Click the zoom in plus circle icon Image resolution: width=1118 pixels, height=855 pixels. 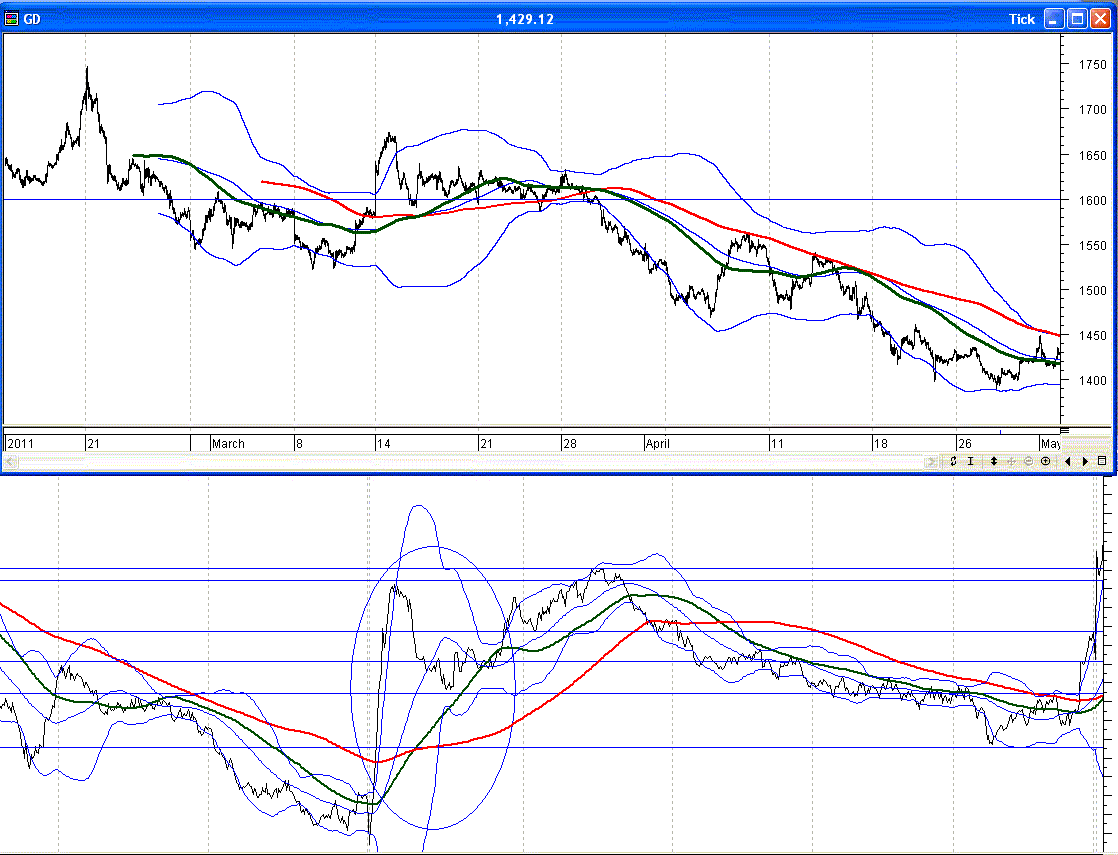click(1046, 461)
